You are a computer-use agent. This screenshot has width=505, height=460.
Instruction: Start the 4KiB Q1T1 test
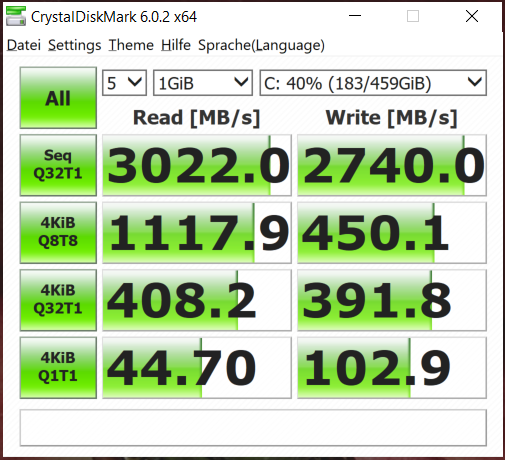point(58,367)
